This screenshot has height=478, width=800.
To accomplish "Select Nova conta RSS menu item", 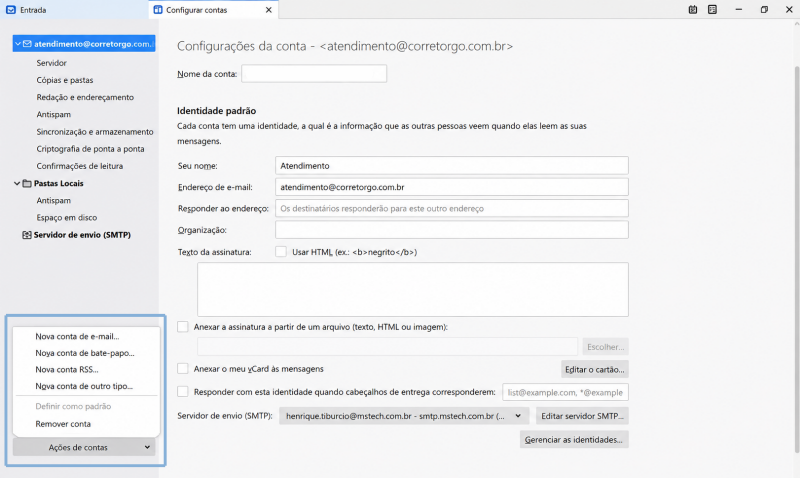I will [67, 369].
